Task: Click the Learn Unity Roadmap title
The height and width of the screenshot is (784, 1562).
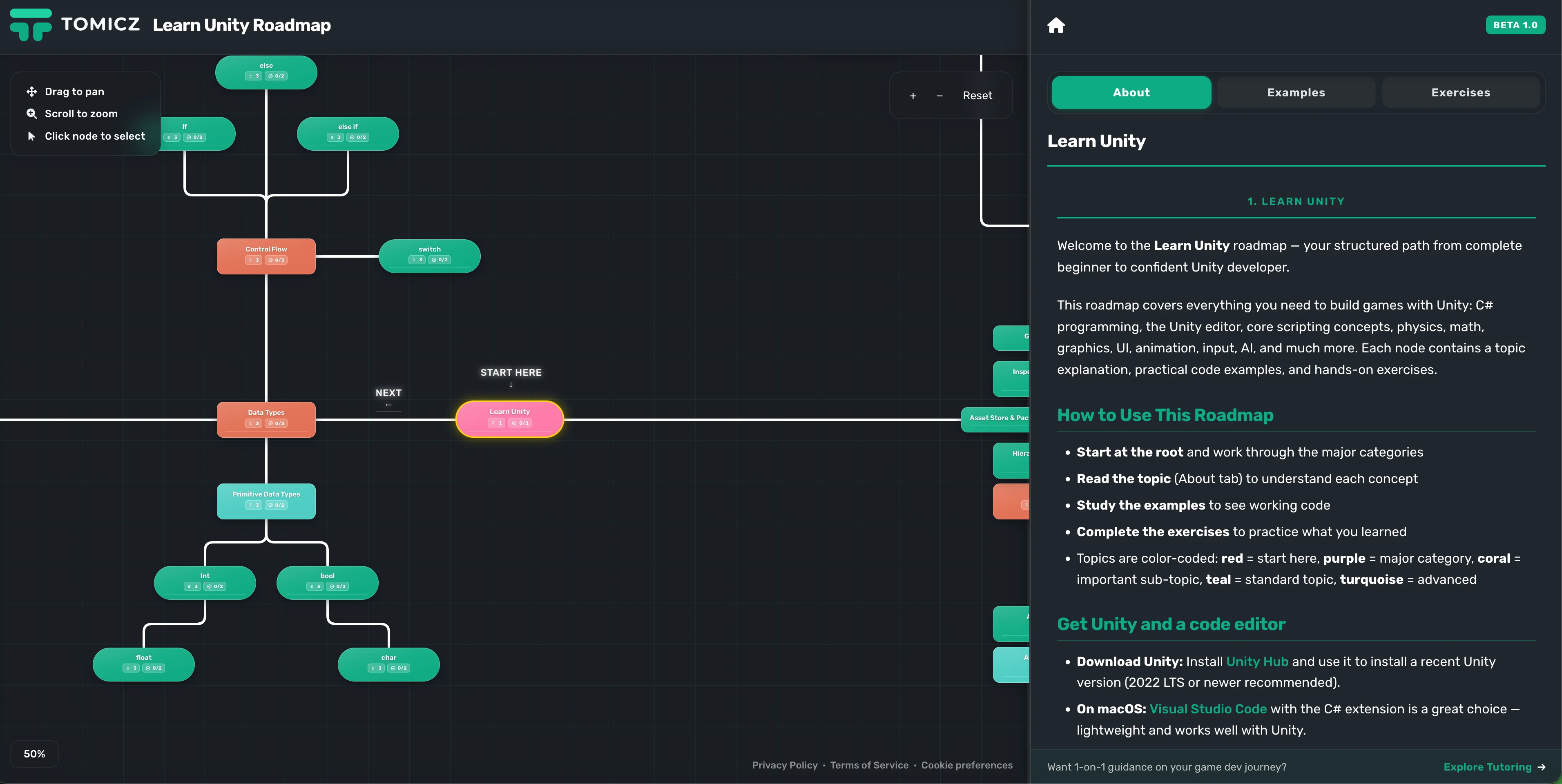Action: pos(241,25)
